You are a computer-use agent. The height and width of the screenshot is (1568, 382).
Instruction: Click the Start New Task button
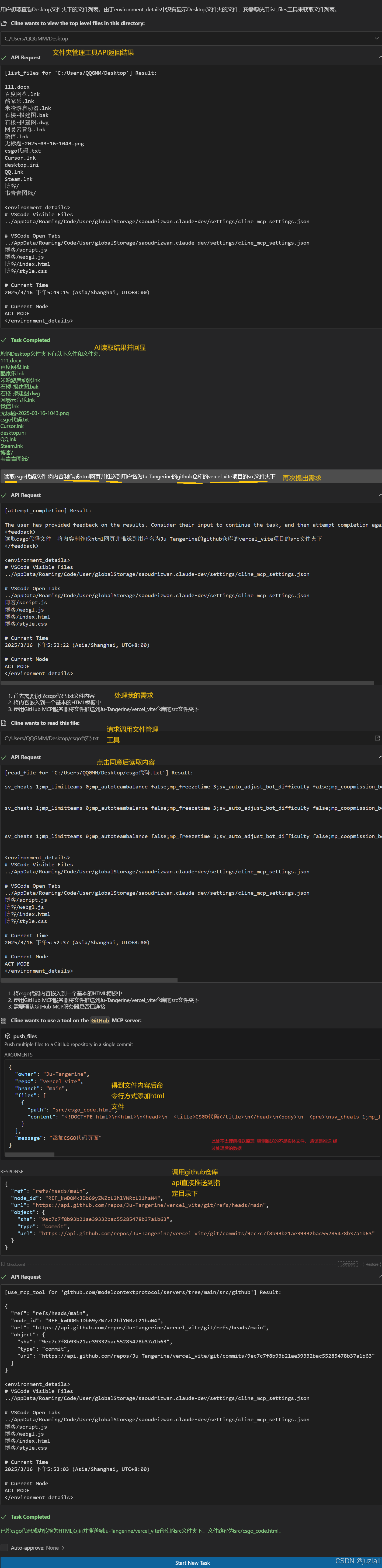click(x=191, y=1563)
